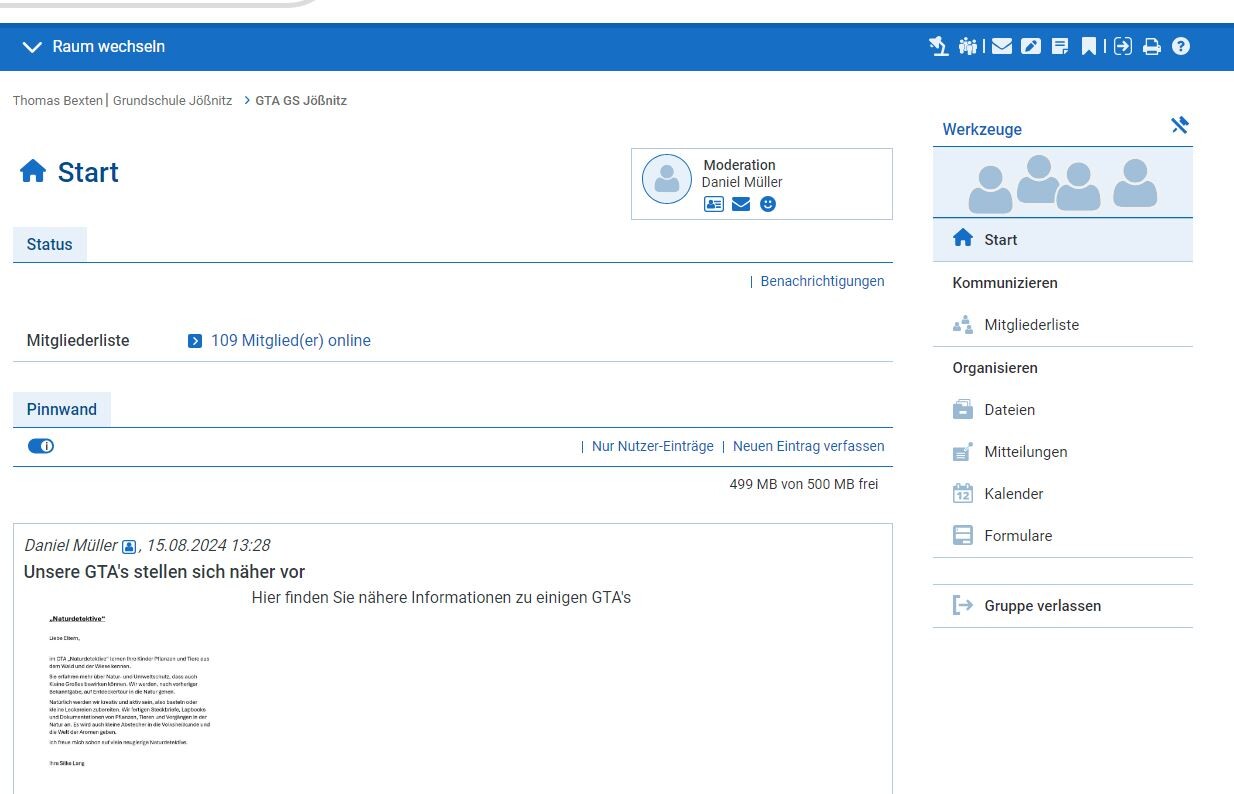This screenshot has height=794, width=1234.
Task: Open help via the question mark icon
Action: click(x=1181, y=46)
